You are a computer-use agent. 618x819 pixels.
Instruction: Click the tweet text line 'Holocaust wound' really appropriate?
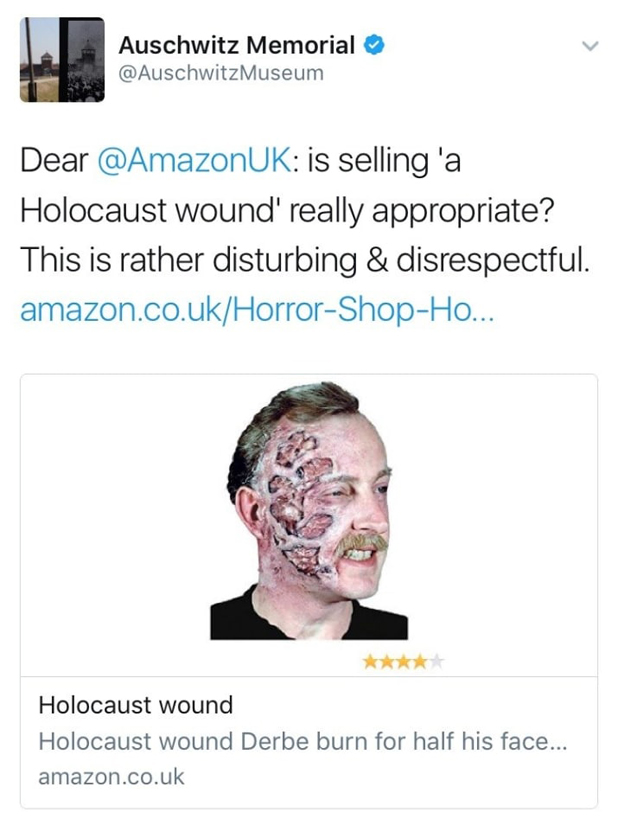coord(287,211)
